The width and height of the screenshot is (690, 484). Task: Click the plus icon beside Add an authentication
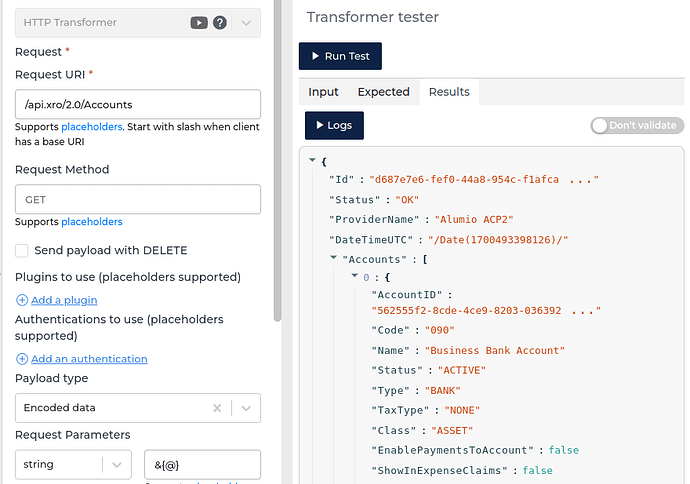(x=22, y=359)
